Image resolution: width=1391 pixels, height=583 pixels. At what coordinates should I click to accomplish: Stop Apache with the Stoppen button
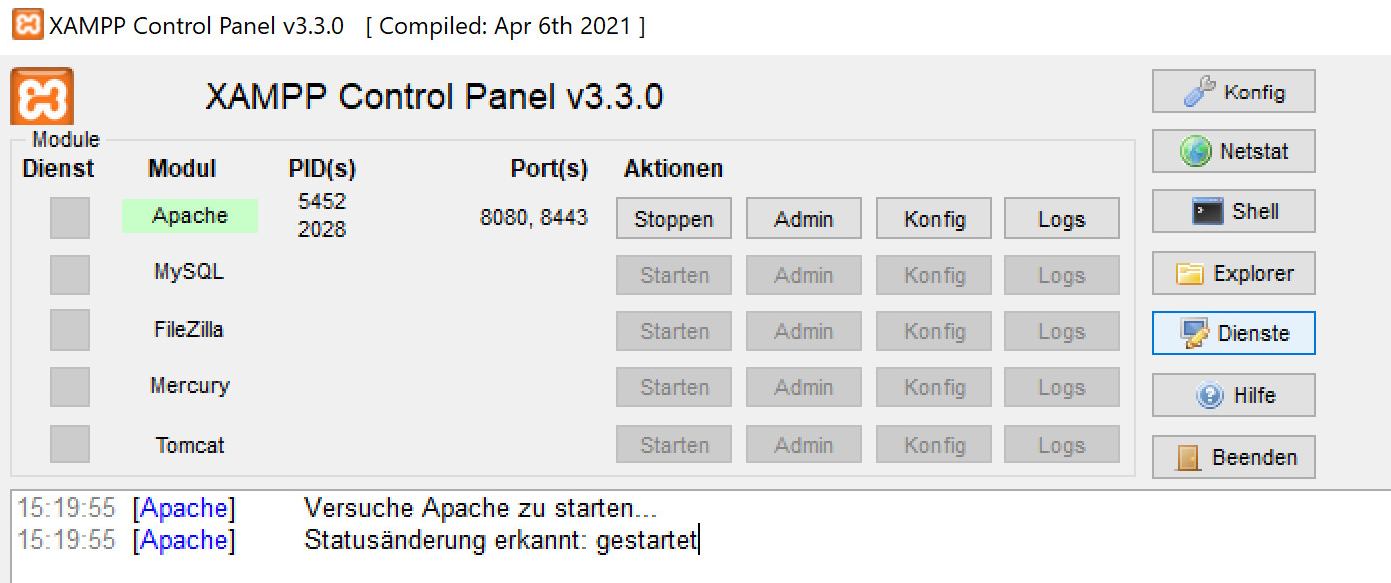[673, 218]
